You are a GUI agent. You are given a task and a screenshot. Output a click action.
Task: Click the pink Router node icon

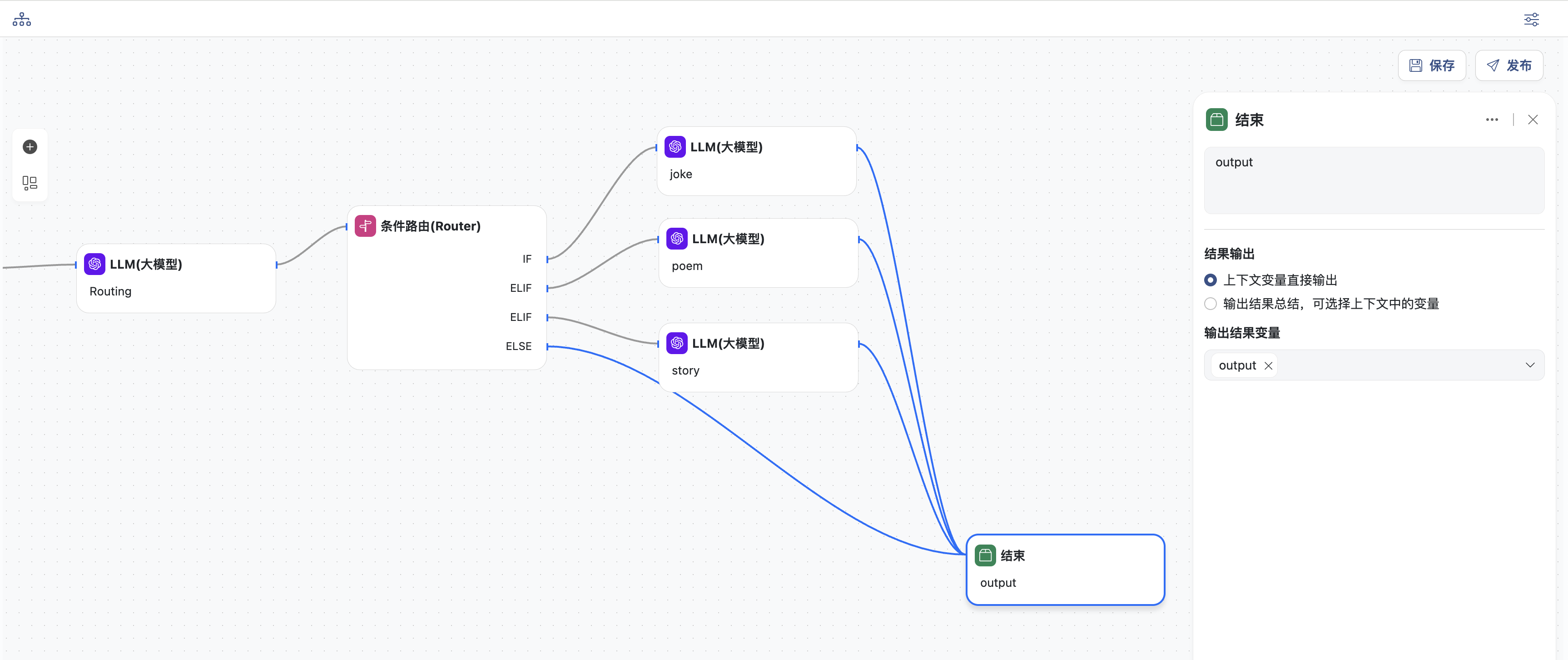coord(365,226)
